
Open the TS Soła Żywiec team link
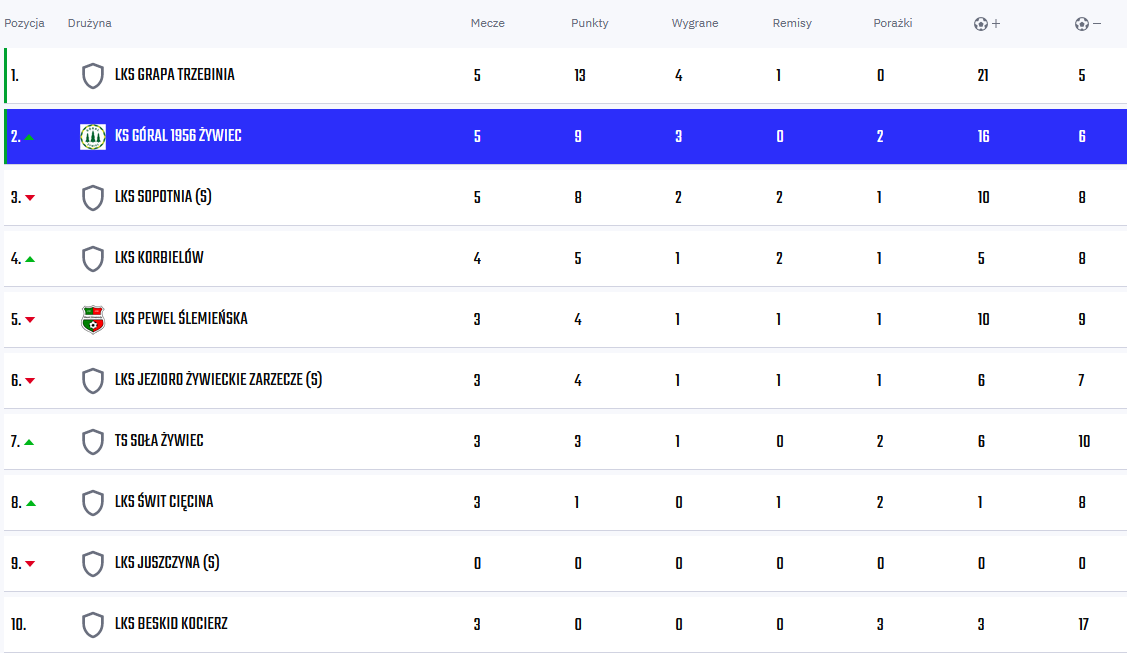159,440
